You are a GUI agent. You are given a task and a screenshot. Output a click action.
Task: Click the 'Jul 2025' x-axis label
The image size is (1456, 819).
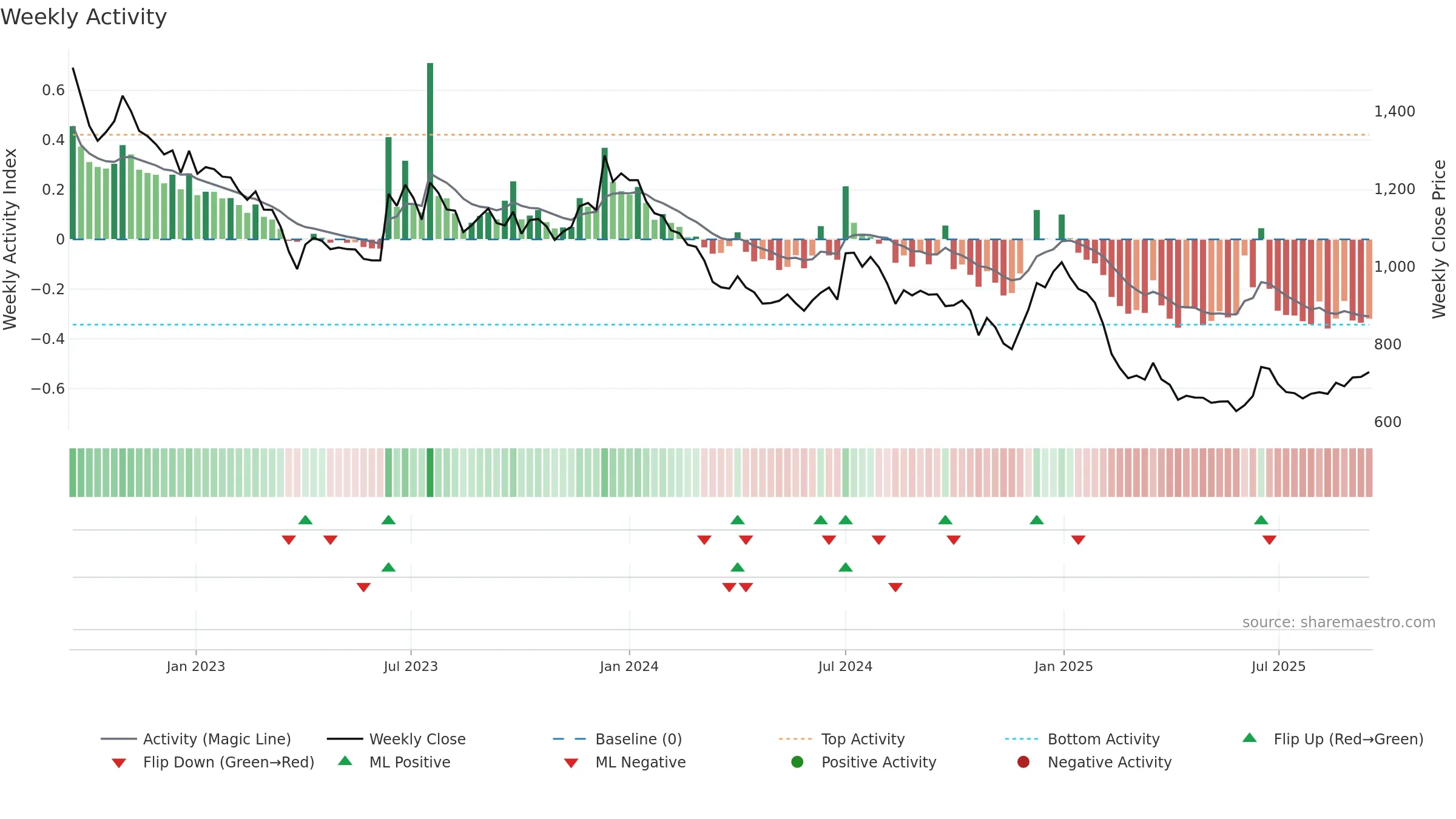(x=1278, y=666)
